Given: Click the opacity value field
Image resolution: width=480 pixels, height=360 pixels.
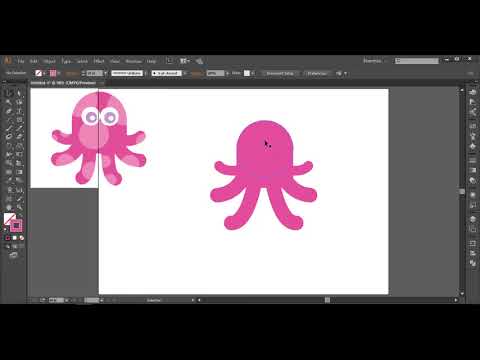Looking at the screenshot, I should pos(215,73).
